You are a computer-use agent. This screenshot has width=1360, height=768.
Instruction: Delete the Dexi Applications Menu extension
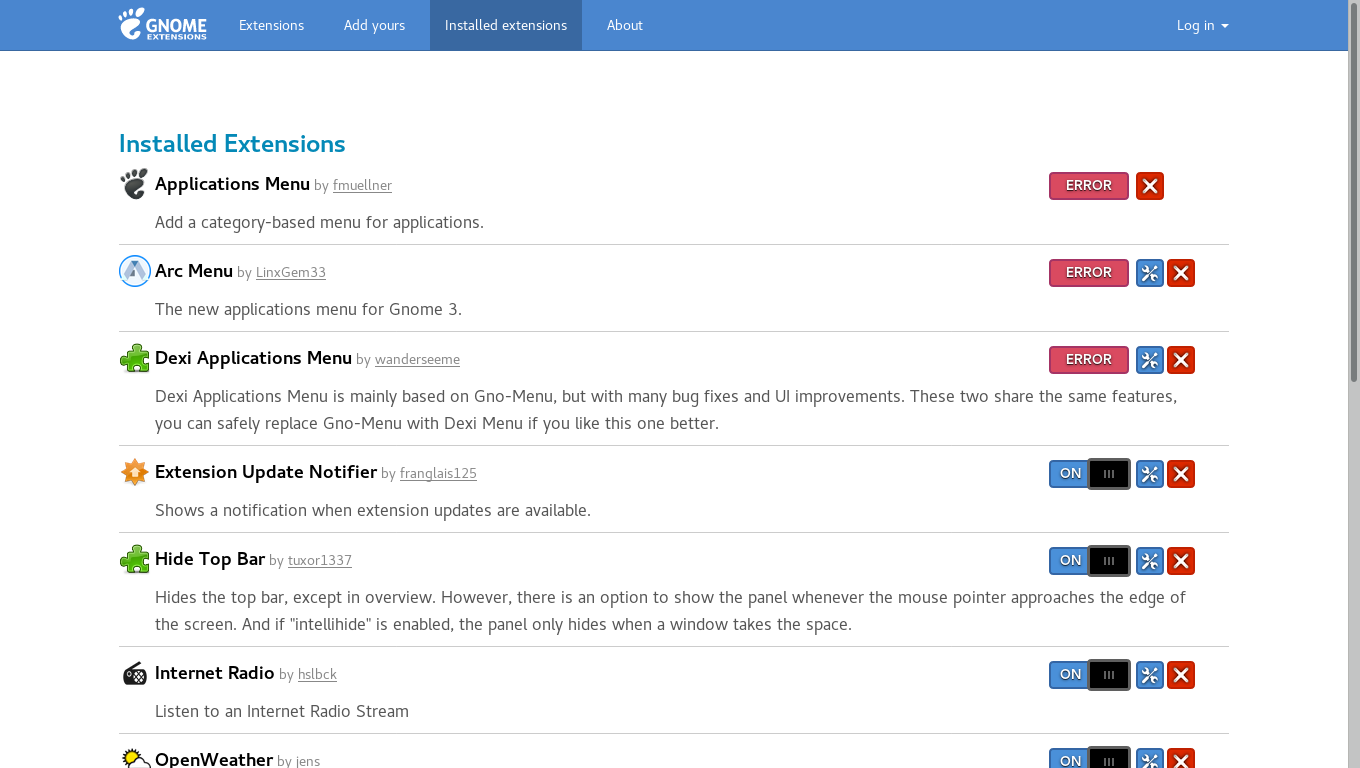tap(1181, 360)
